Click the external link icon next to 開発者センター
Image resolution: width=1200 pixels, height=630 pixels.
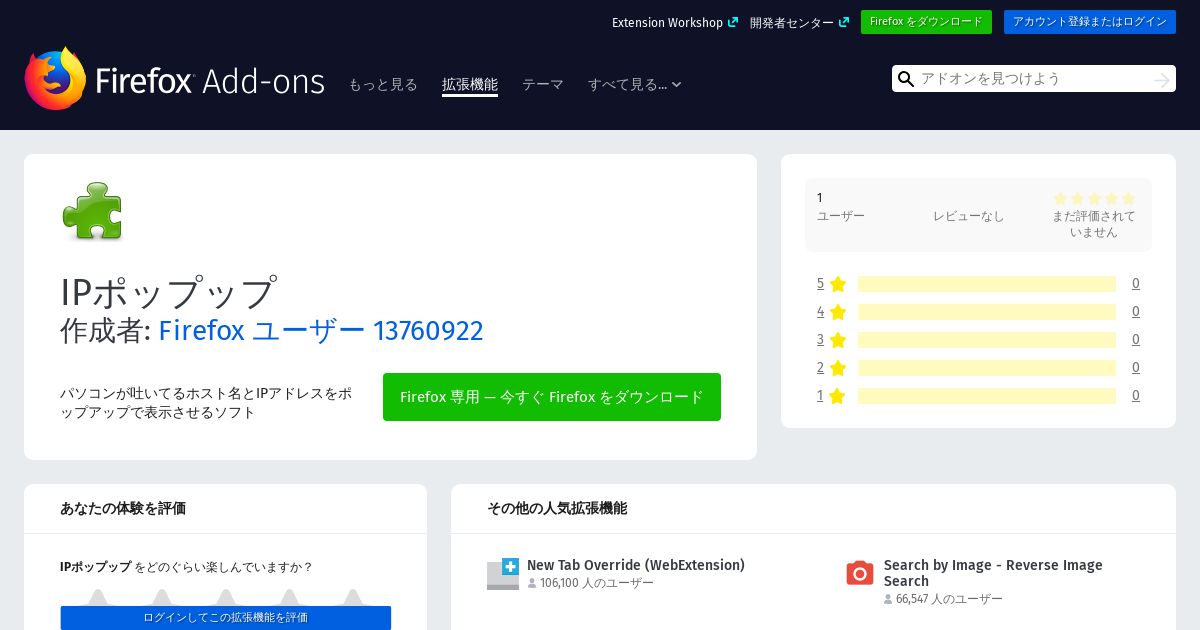844,22
